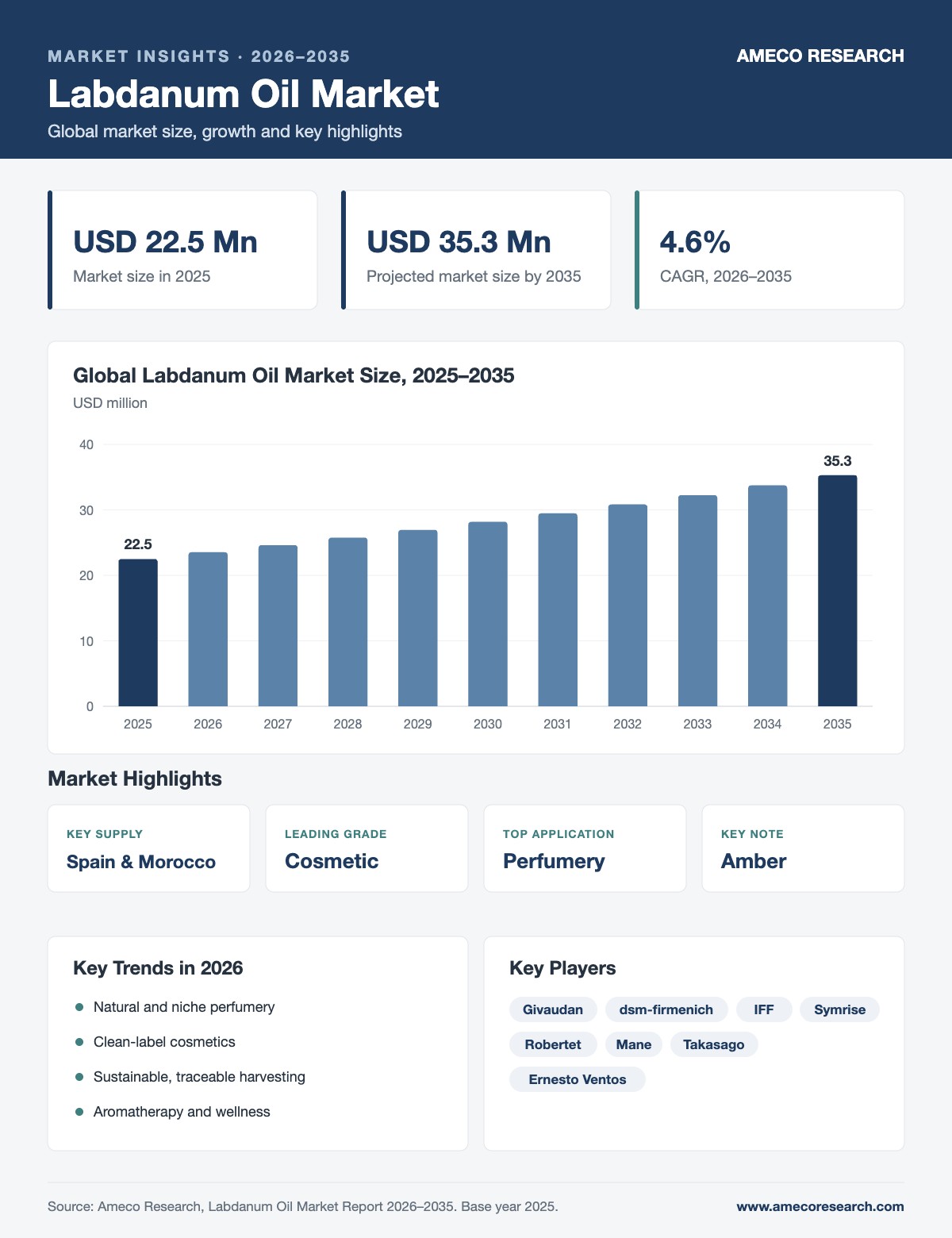Click the '22.5' data label above the bar
Image resolution: width=952 pixels, height=1238 pixels.
pyautogui.click(x=138, y=544)
